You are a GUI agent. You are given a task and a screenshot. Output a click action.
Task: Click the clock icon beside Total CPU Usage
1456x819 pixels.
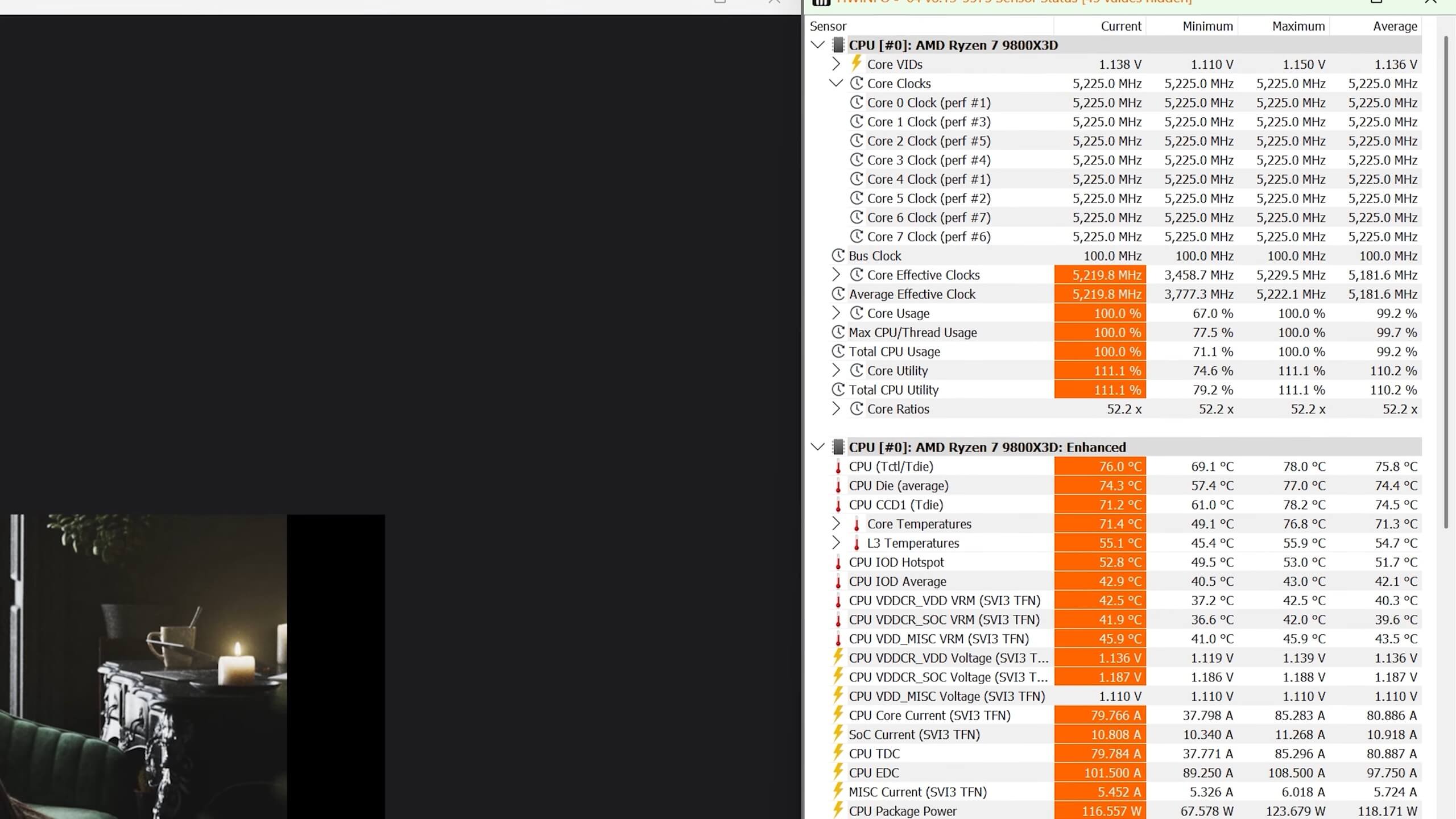[x=838, y=351]
